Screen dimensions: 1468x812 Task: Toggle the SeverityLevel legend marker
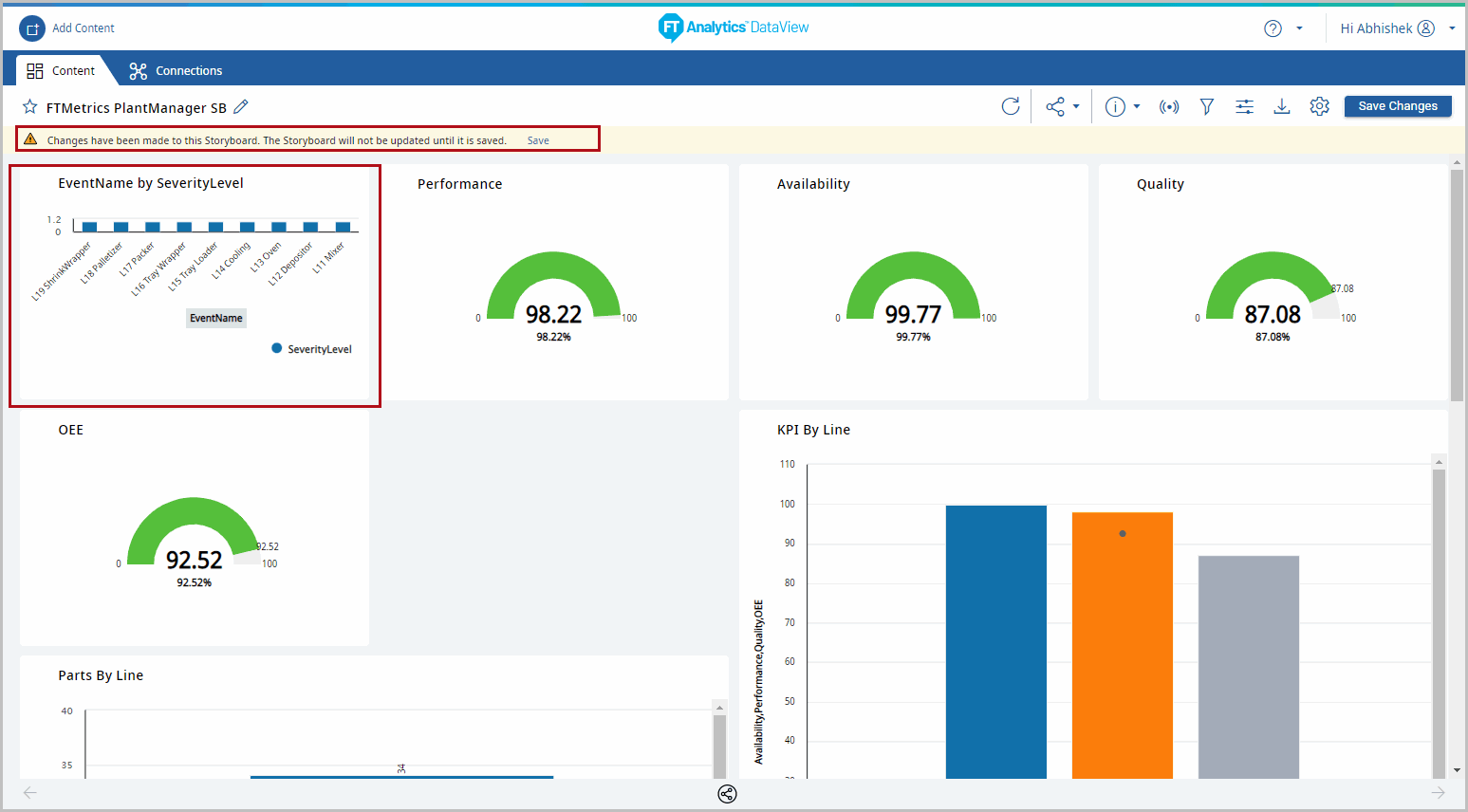(x=277, y=348)
